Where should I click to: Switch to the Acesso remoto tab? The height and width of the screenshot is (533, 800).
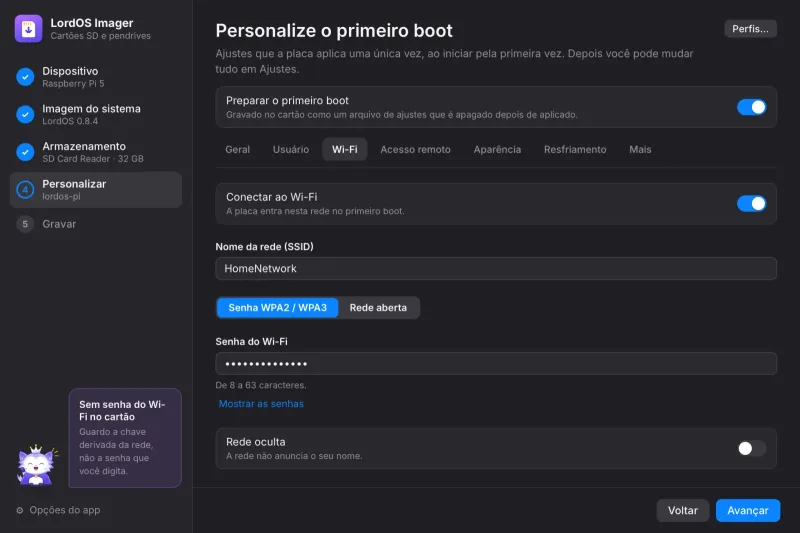(x=415, y=149)
